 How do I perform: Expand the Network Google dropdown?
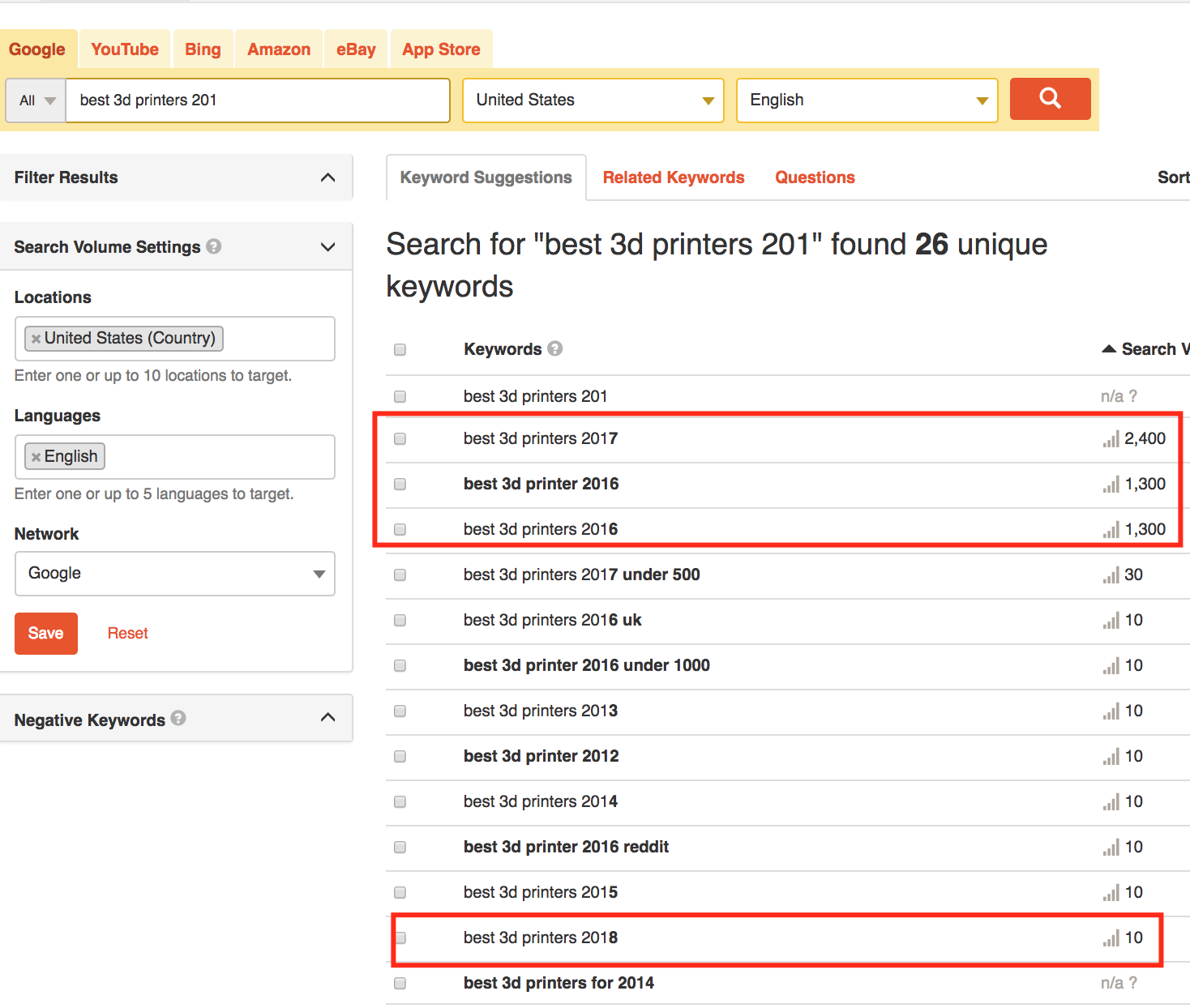pyautogui.click(x=175, y=574)
